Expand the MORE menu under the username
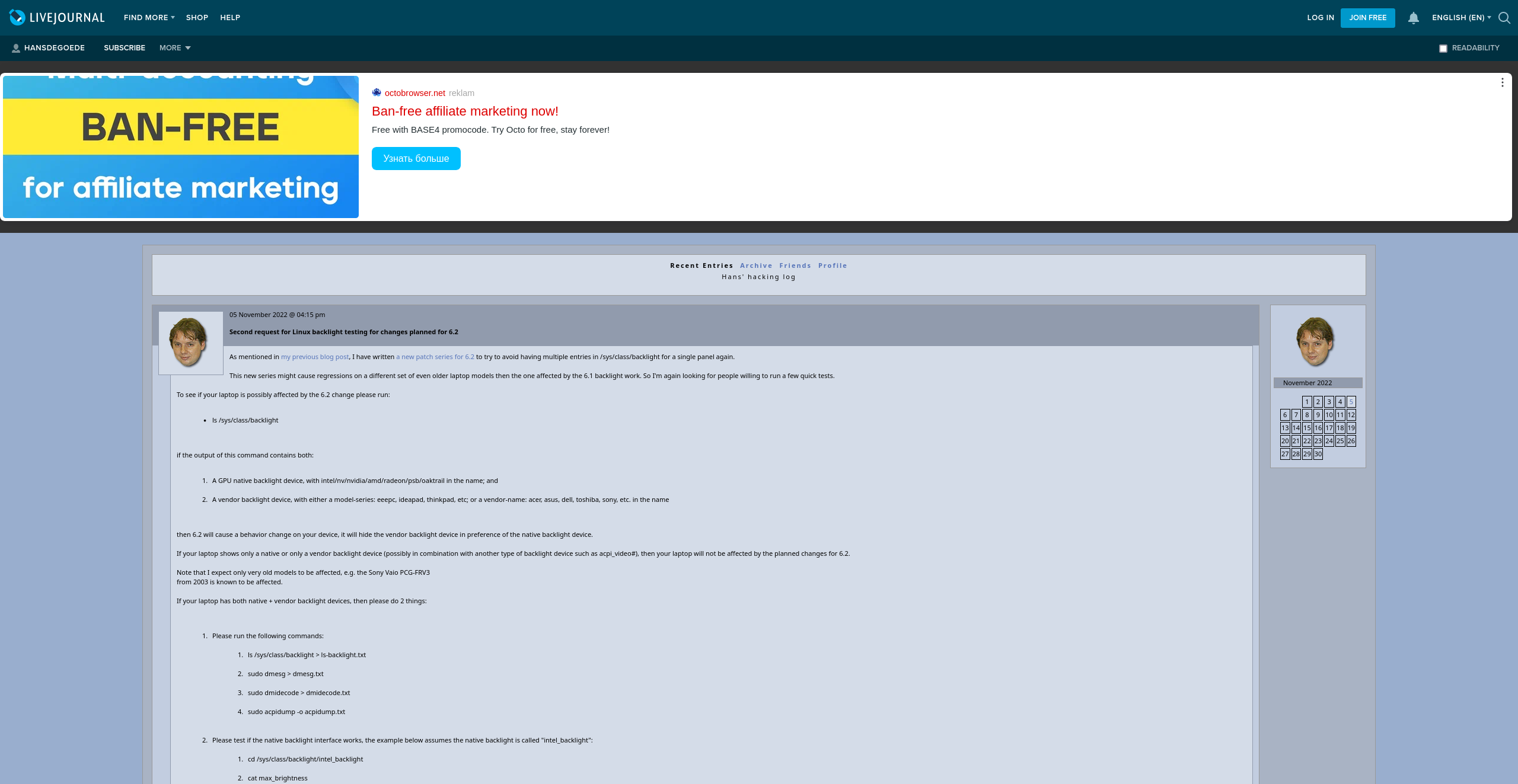The width and height of the screenshot is (1518, 784). click(174, 47)
